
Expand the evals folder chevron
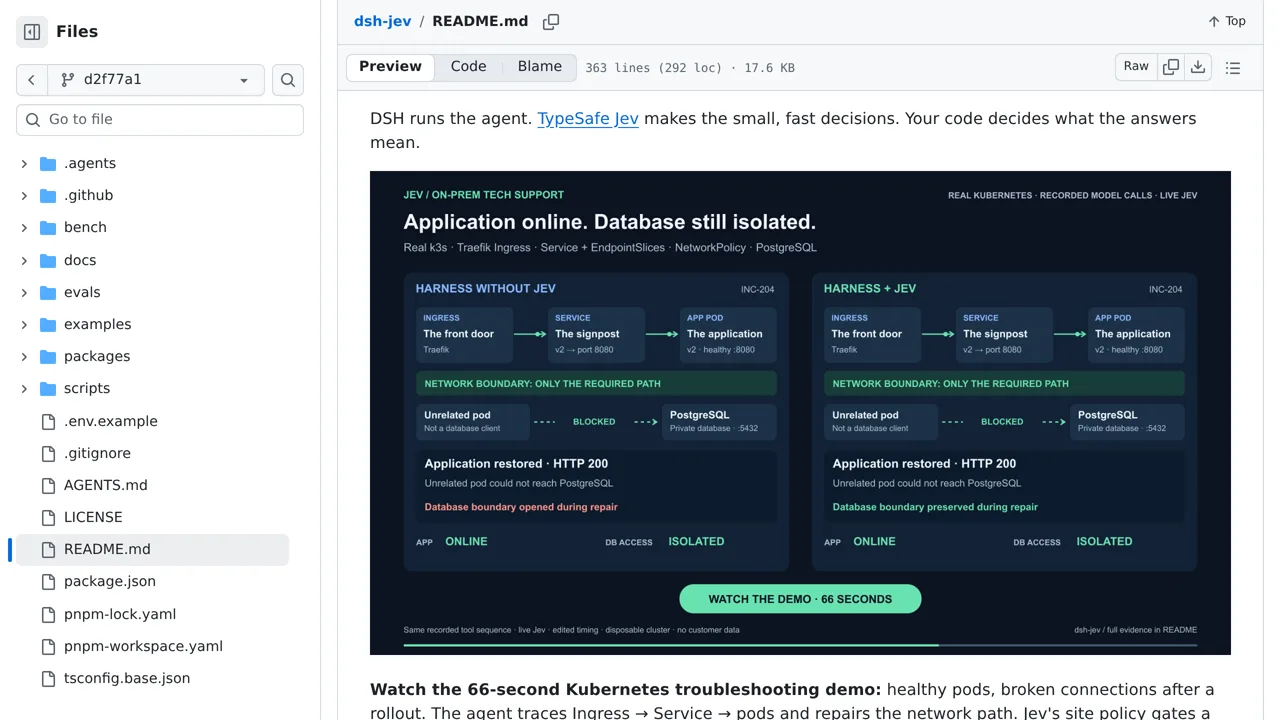click(x=24, y=292)
